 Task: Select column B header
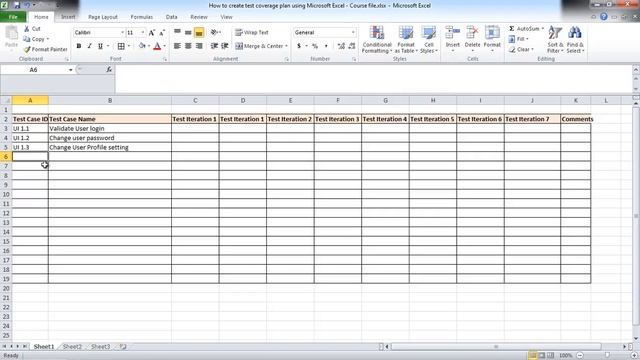tap(110, 100)
